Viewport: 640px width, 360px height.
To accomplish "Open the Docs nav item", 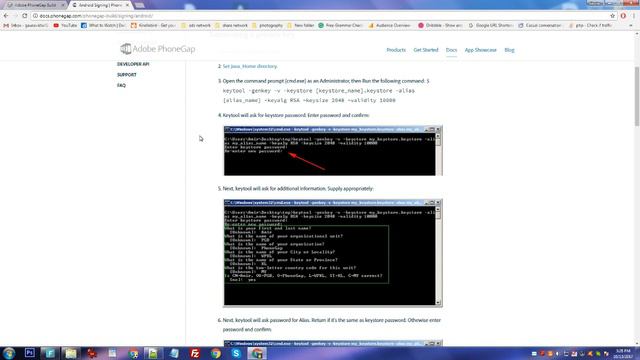I will (451, 50).
